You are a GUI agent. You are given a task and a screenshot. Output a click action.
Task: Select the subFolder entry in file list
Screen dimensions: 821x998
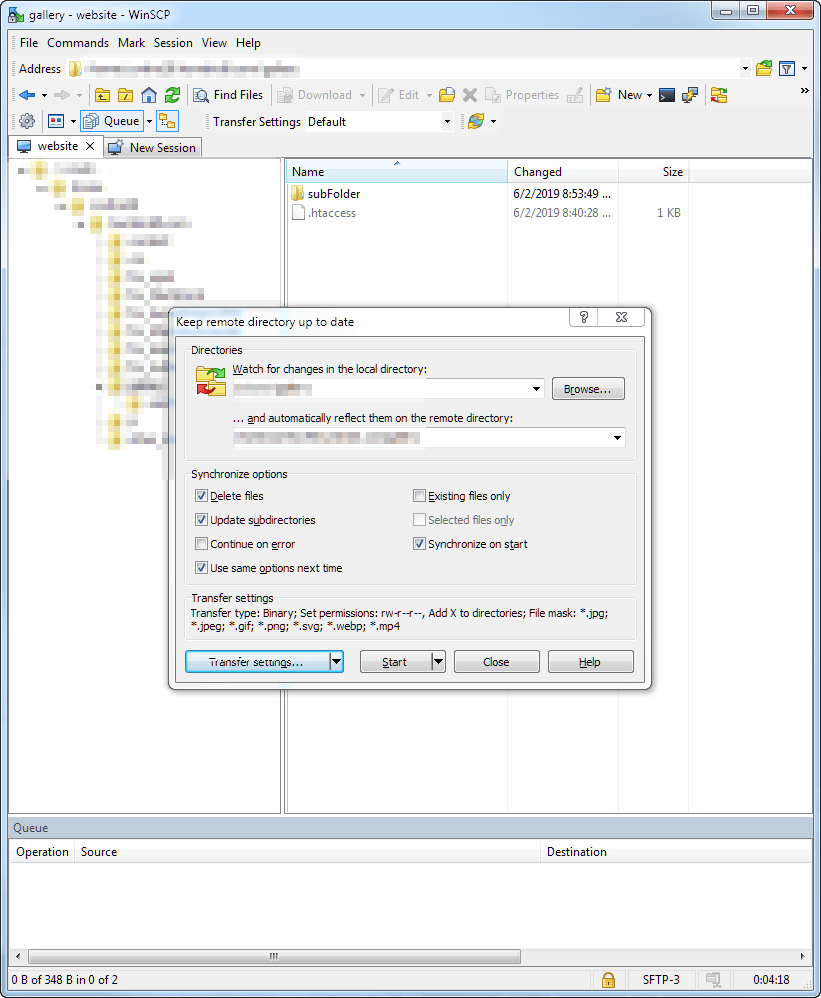pos(334,194)
